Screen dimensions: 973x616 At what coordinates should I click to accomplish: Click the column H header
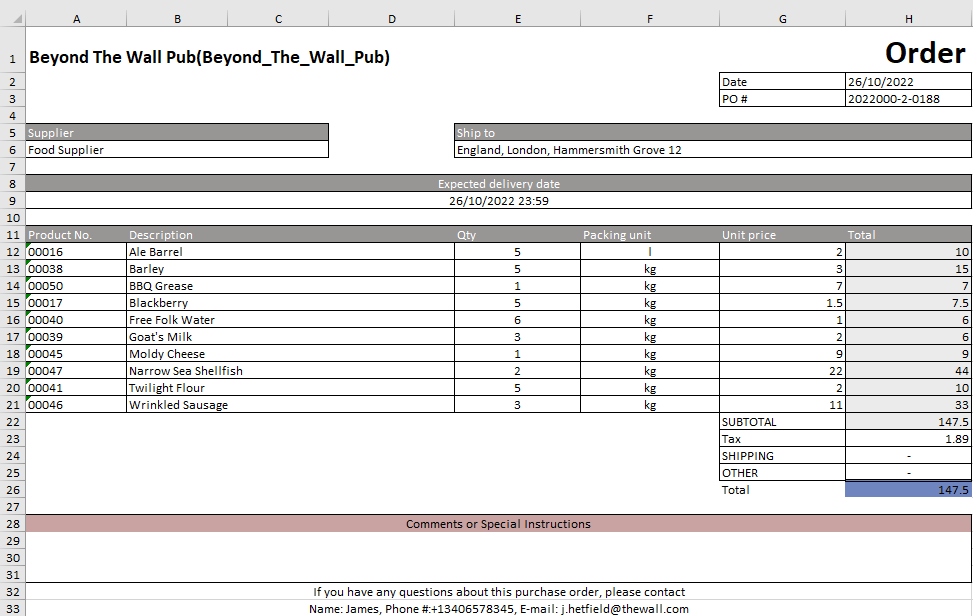coord(908,18)
